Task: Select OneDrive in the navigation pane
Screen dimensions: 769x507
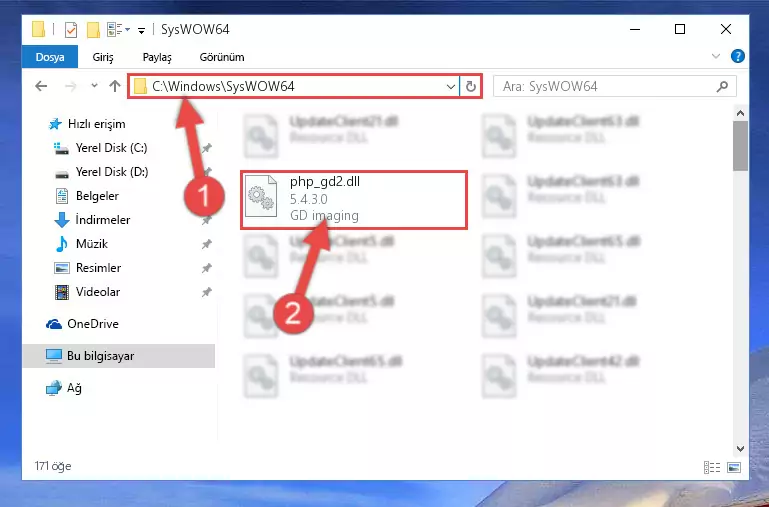Action: [93, 324]
